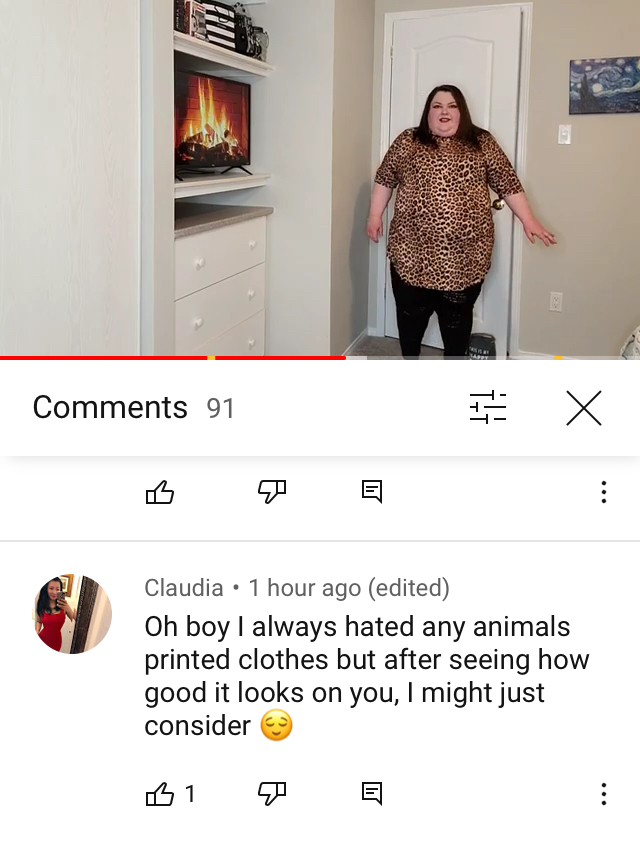Open the comments sort filter icon
Image resolution: width=640 pixels, height=842 pixels.
488,408
